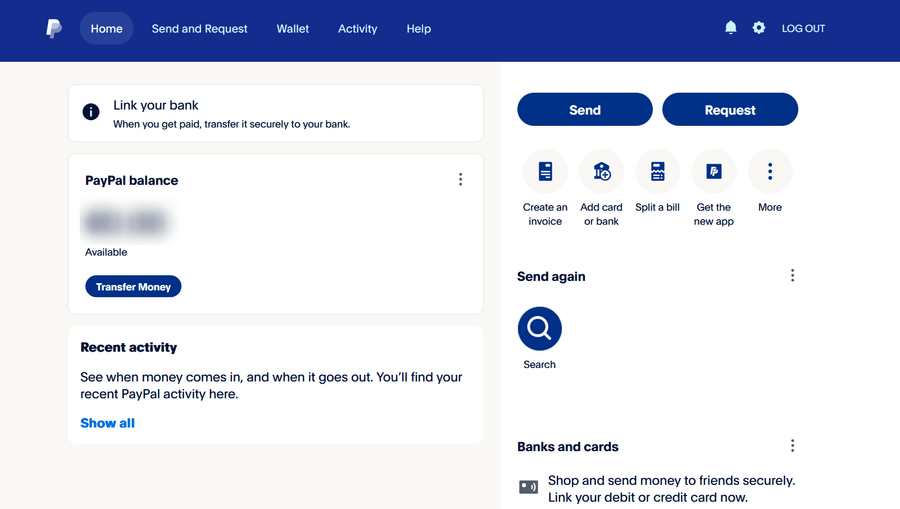Choose the Split a bill icon

tap(657, 171)
